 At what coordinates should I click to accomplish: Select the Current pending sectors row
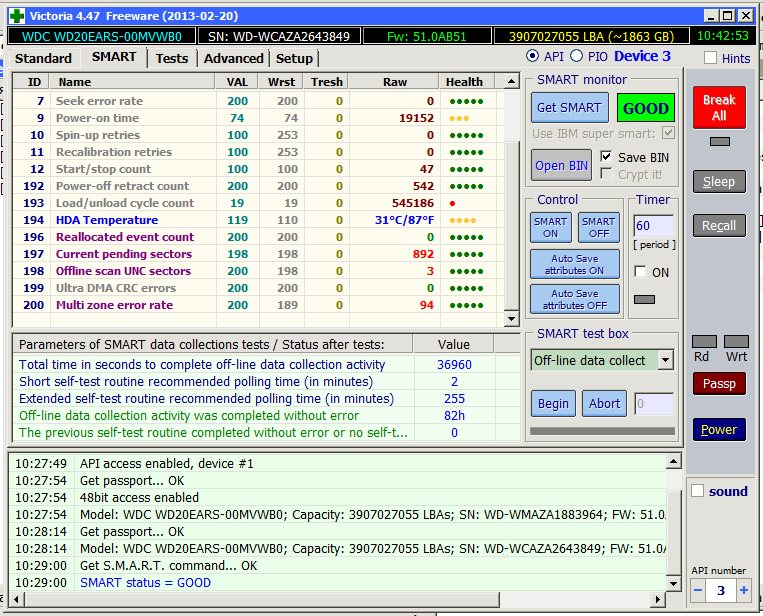tap(258, 254)
